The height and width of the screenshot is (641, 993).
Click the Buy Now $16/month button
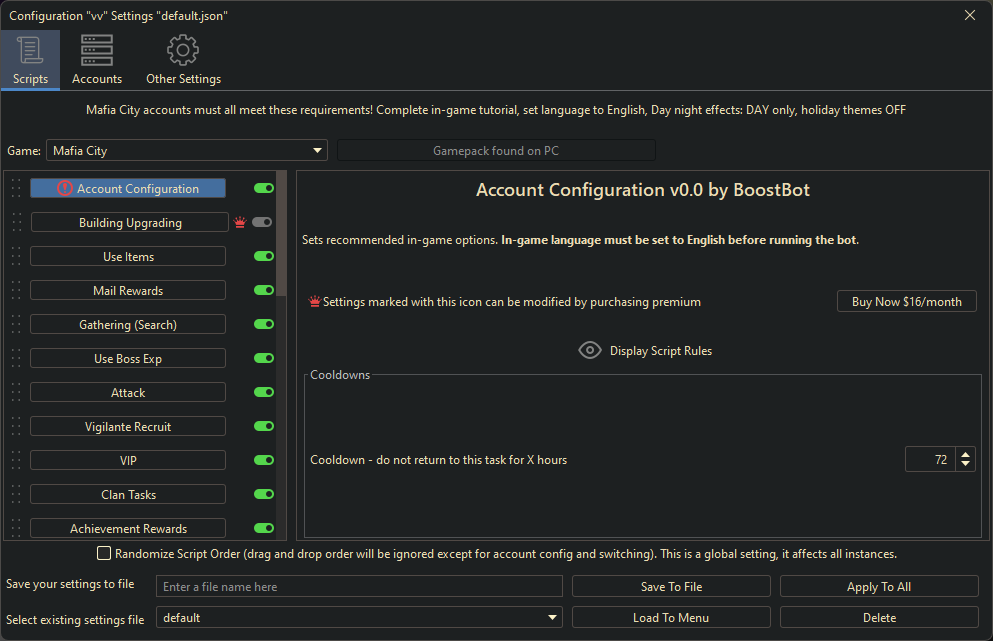point(906,302)
